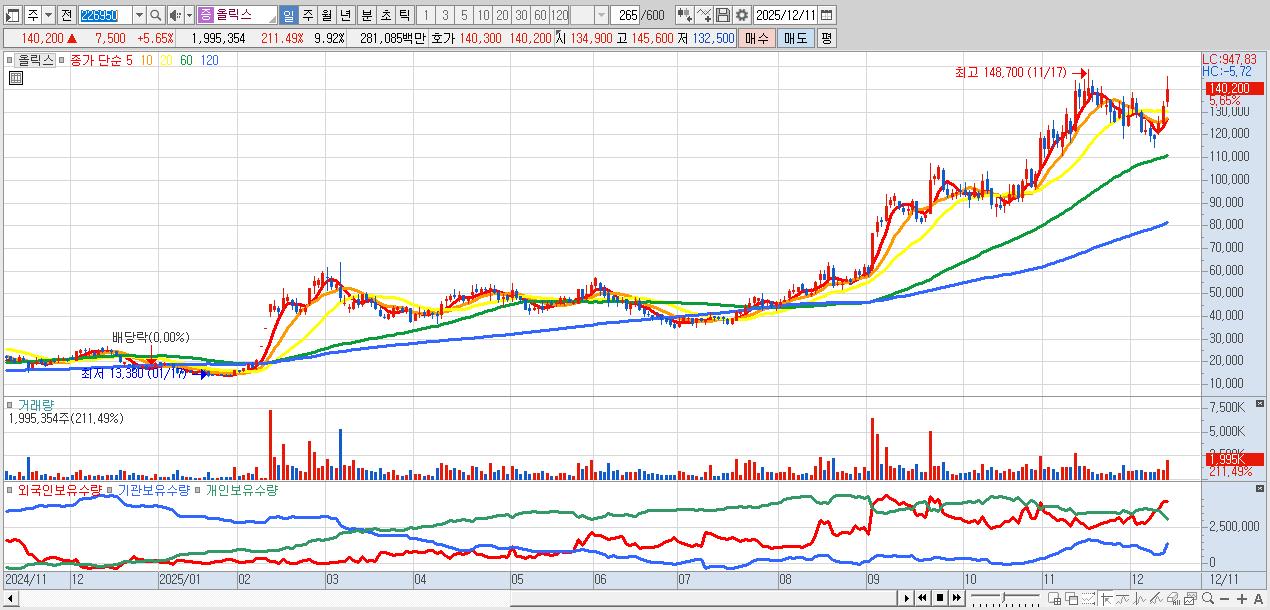
Task: Open the calendar date picker icon
Action: click(829, 15)
